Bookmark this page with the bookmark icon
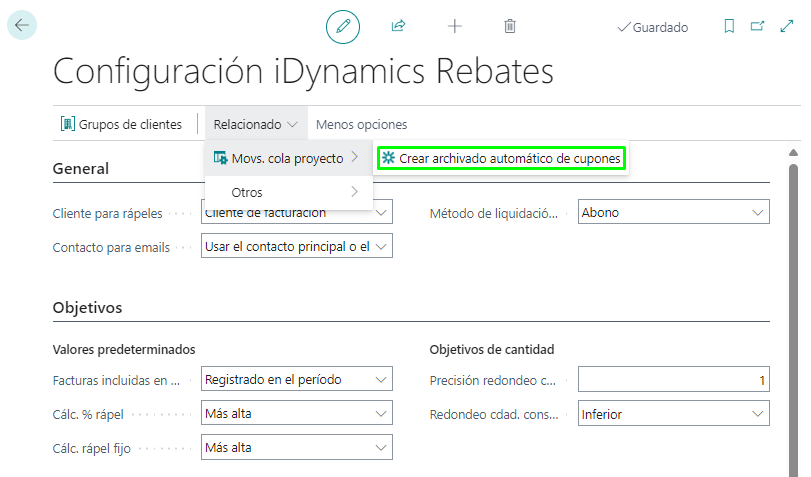The image size is (811, 477). [x=729, y=26]
